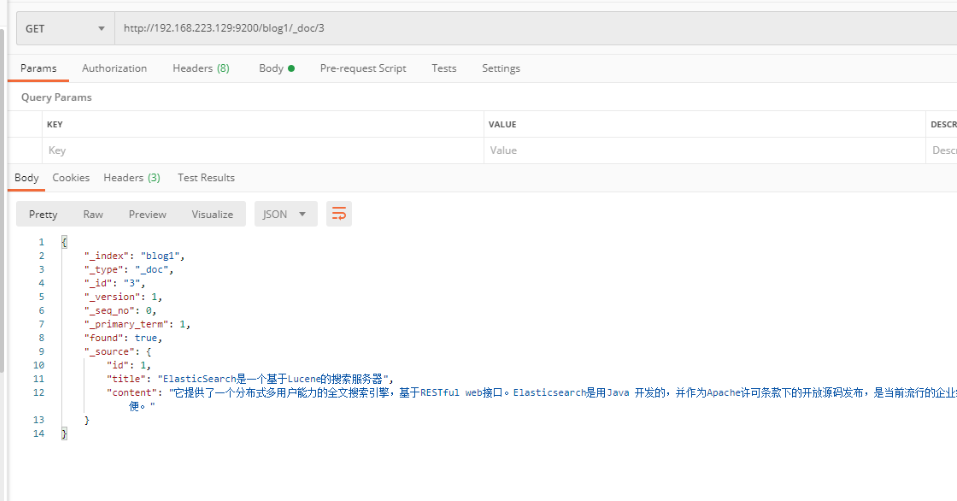Click the "id": 1 line in _source
Image resolution: width=957 pixels, height=501 pixels.
coord(129,365)
